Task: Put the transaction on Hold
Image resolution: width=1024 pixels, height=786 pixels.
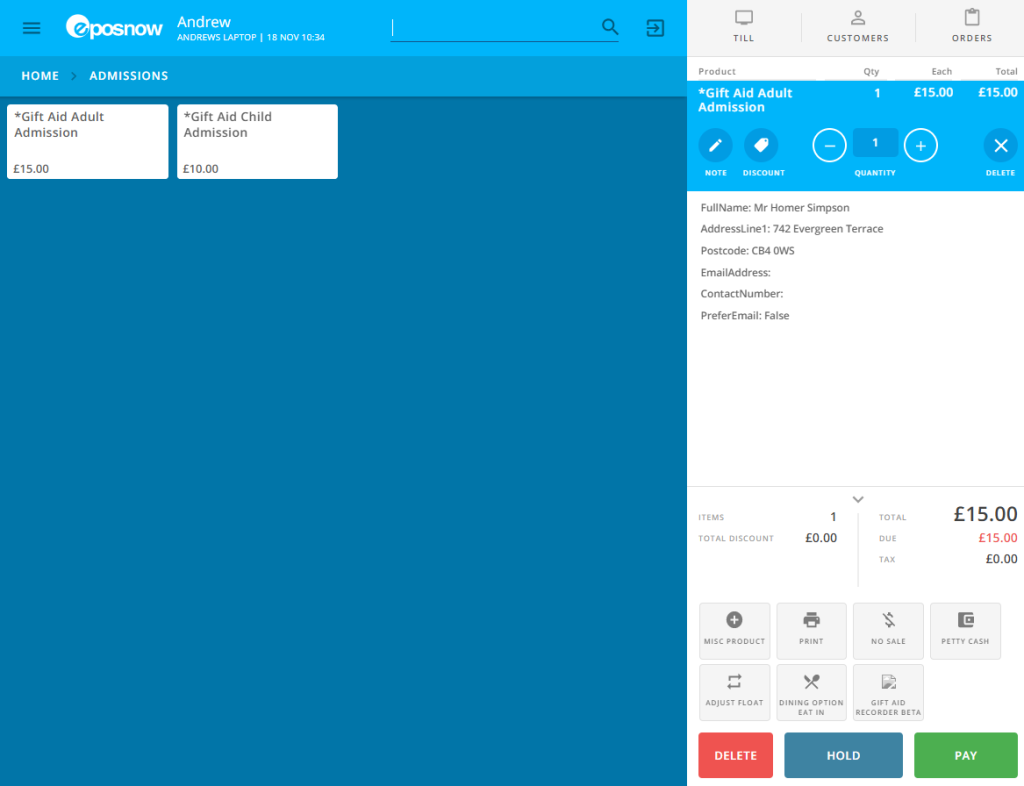Action: point(843,755)
